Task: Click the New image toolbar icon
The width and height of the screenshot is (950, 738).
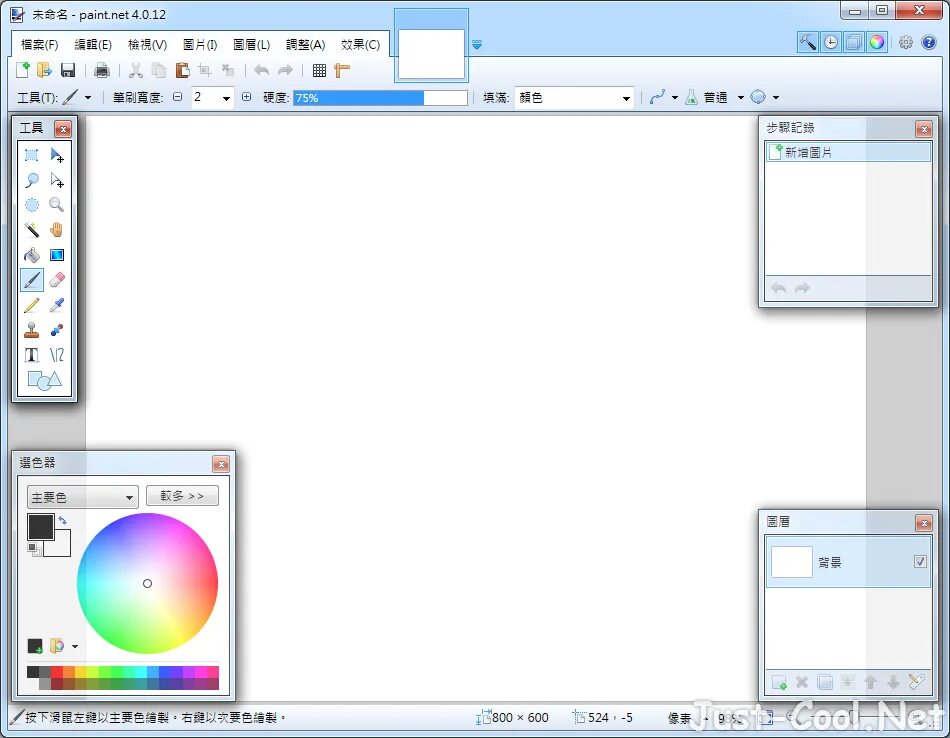Action: (22, 70)
